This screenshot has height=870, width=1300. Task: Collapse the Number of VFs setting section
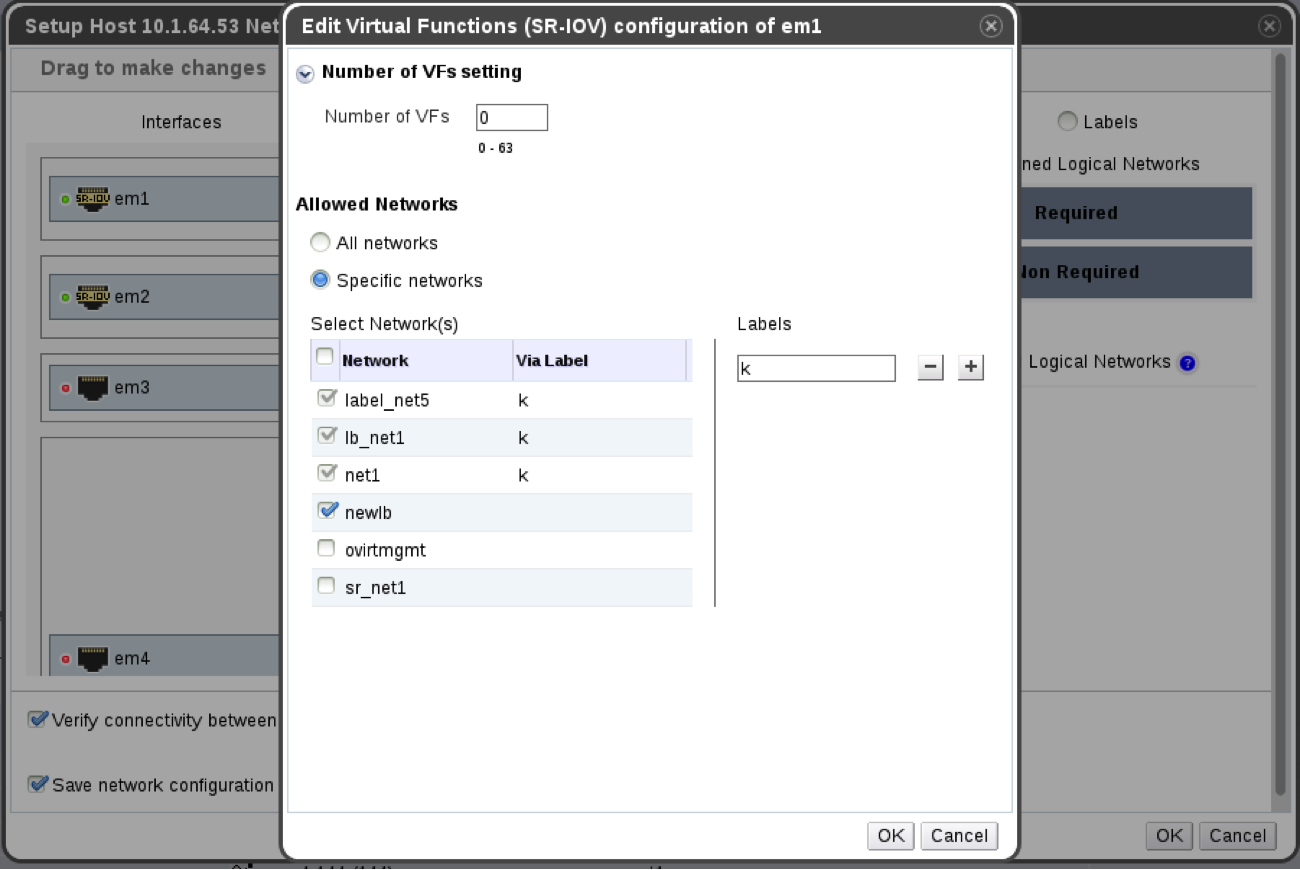tap(305, 73)
